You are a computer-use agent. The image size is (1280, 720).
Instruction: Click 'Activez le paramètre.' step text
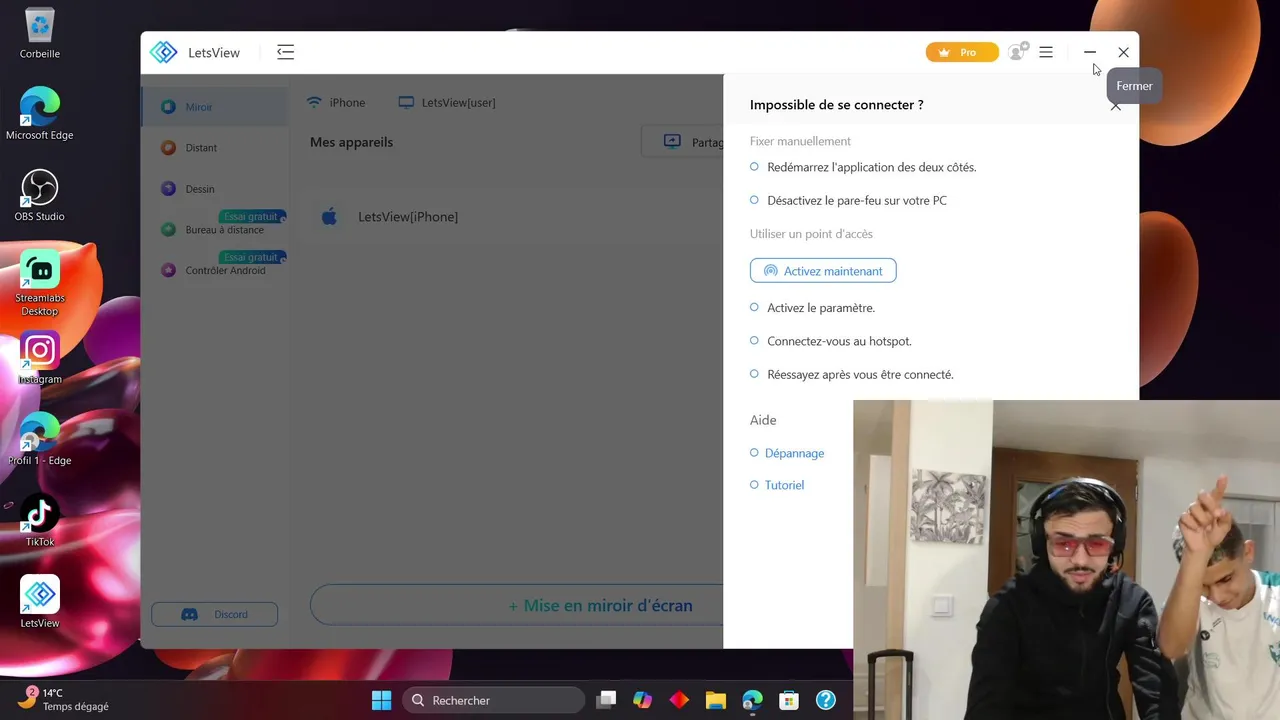tap(821, 308)
